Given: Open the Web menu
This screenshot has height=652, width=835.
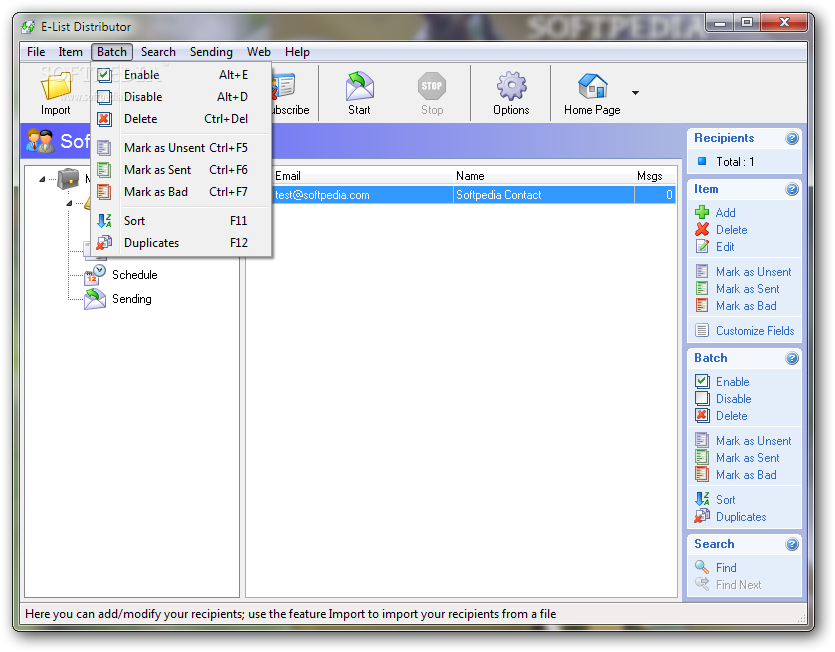Looking at the screenshot, I should (258, 52).
